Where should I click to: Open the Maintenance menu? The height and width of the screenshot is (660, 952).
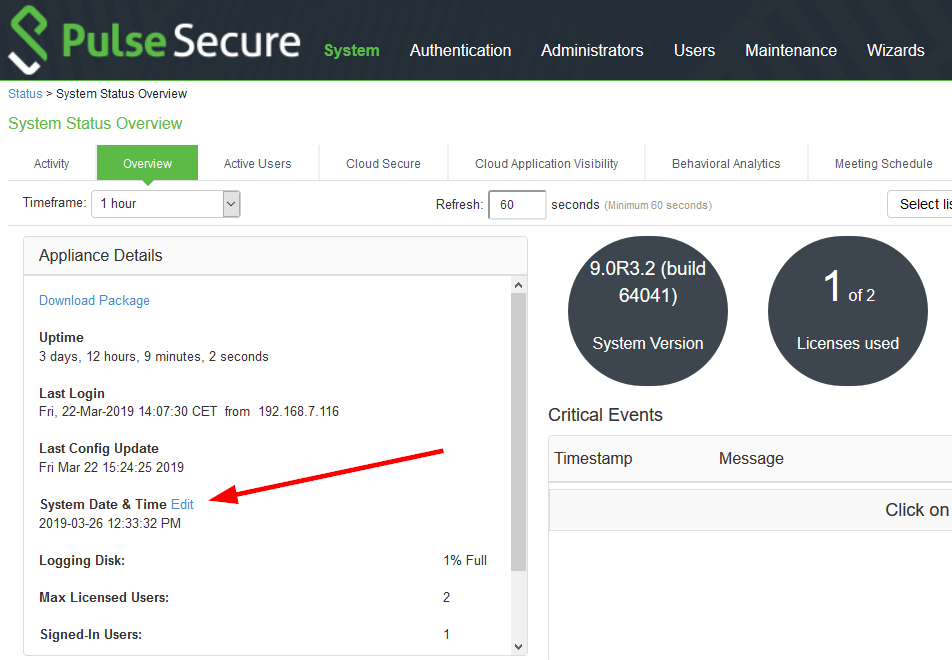click(x=790, y=50)
